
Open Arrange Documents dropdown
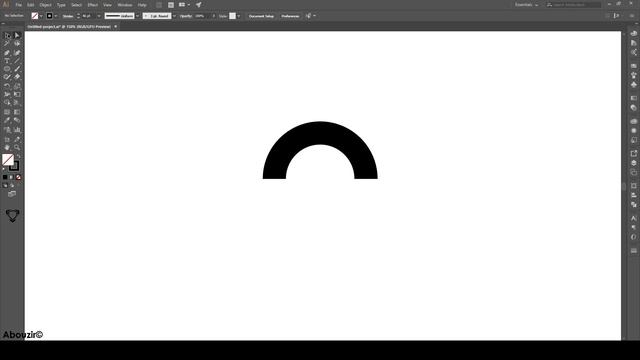click(184, 5)
